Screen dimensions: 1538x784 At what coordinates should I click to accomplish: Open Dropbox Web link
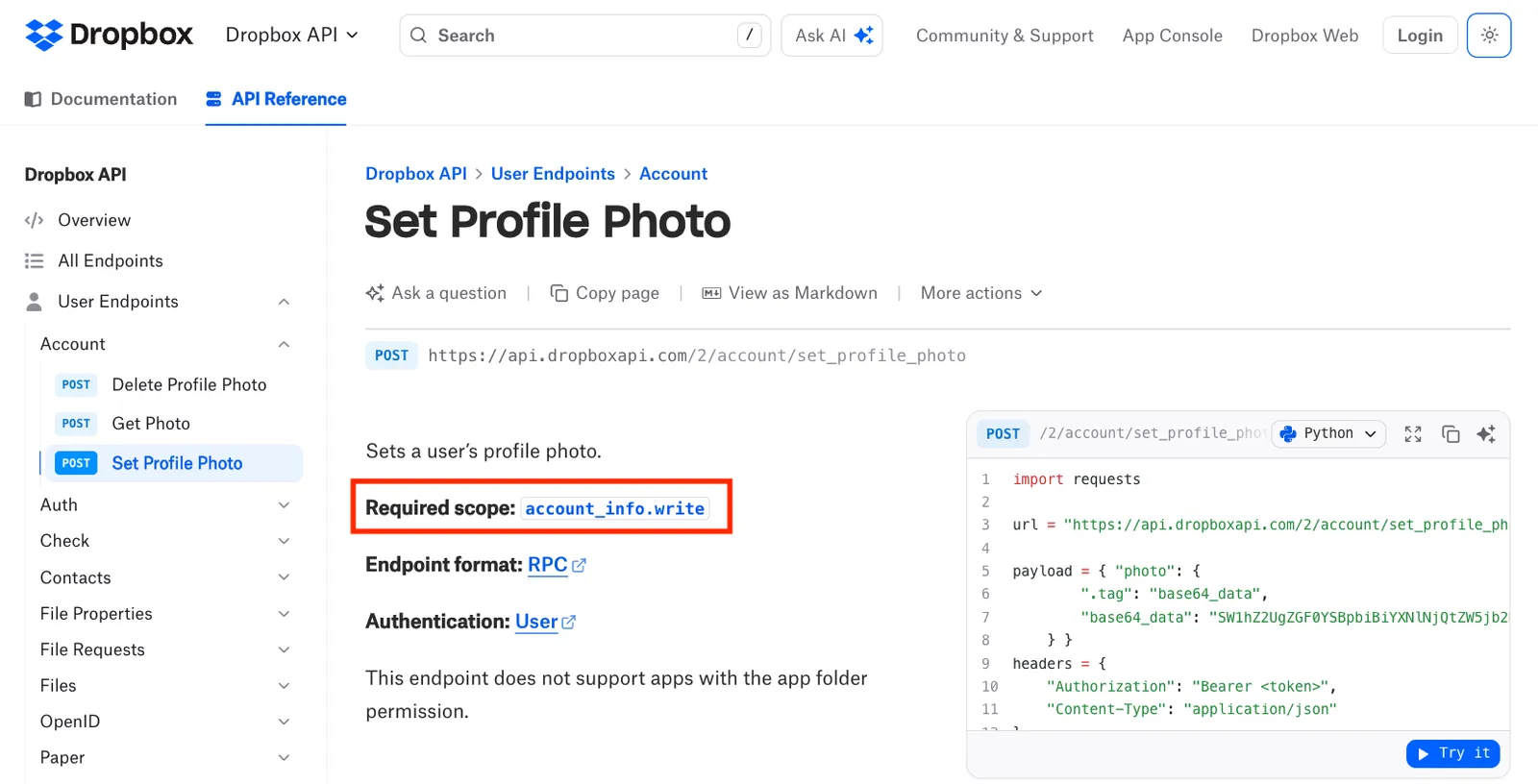(1304, 36)
